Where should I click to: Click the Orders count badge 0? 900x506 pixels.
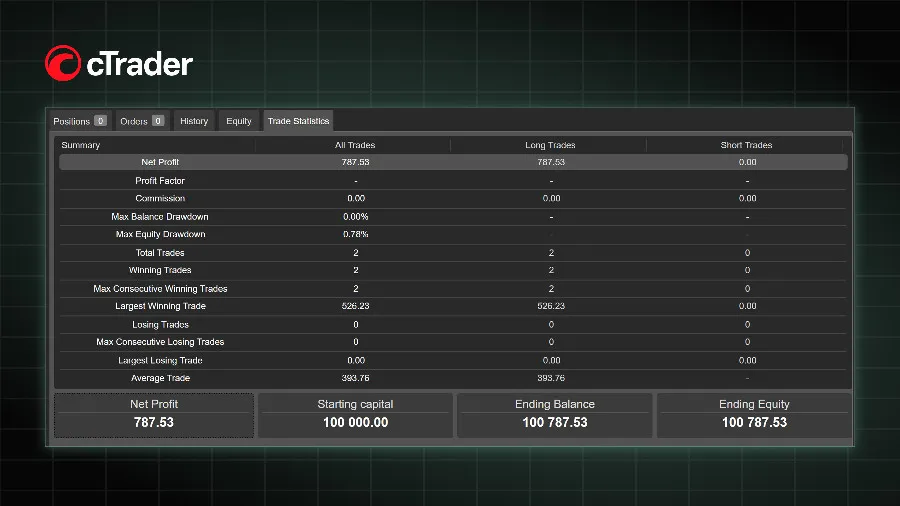158,120
